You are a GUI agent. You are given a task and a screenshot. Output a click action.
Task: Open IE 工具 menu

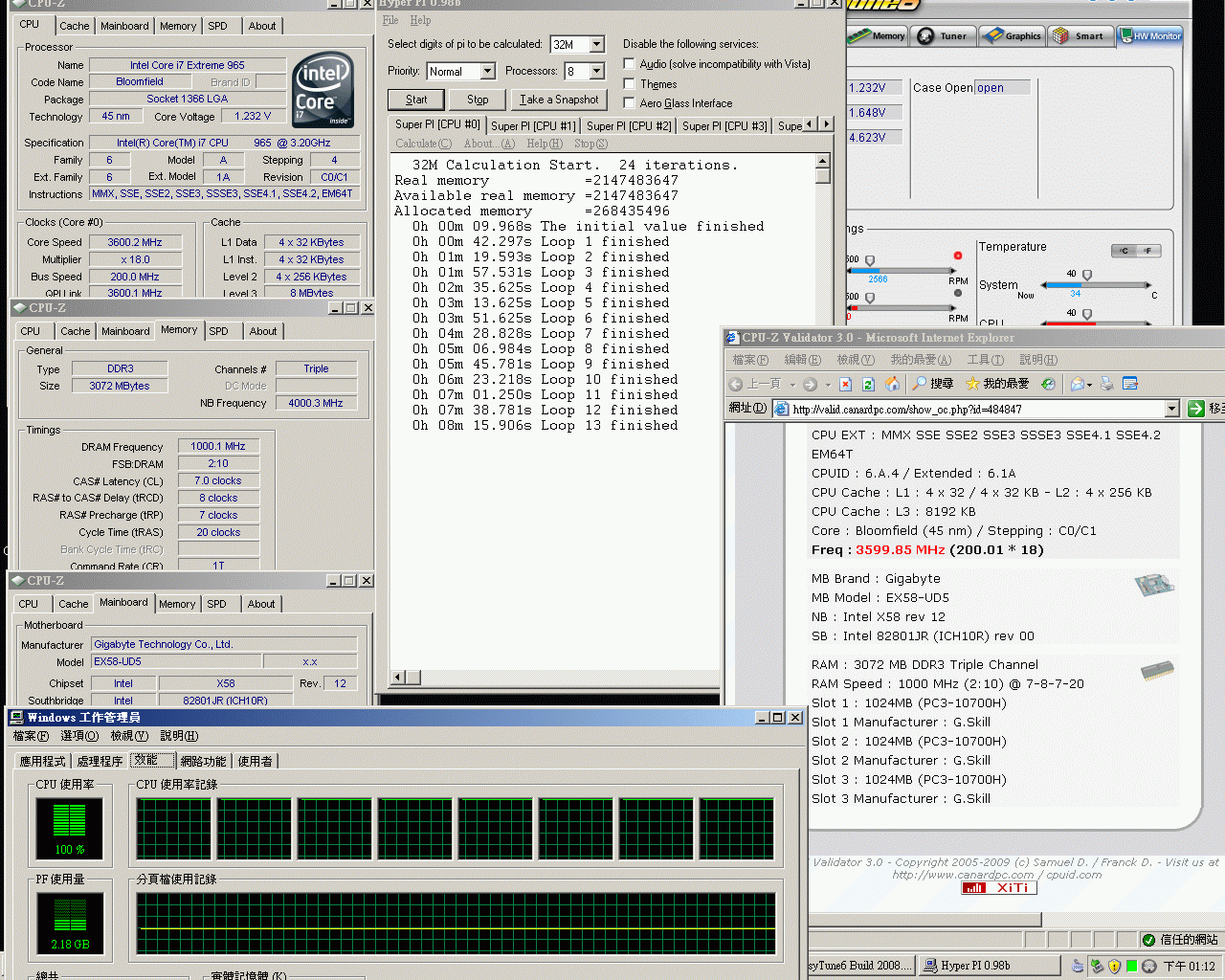click(985, 360)
